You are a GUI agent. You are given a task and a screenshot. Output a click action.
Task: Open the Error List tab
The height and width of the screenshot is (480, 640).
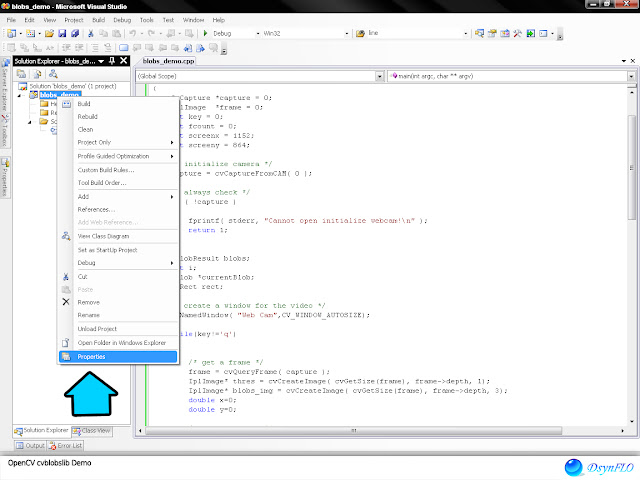66,446
